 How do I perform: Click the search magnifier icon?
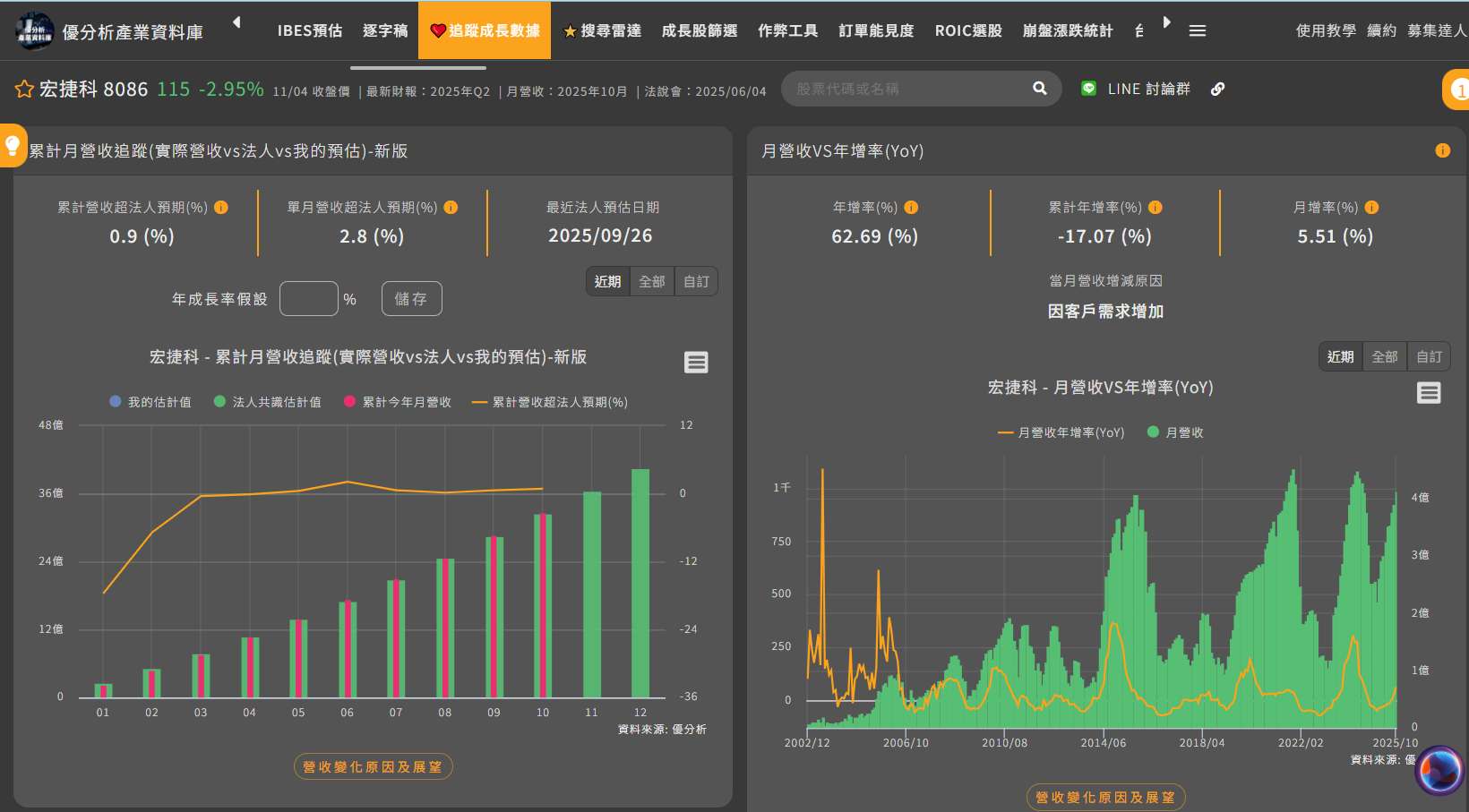tap(1039, 89)
